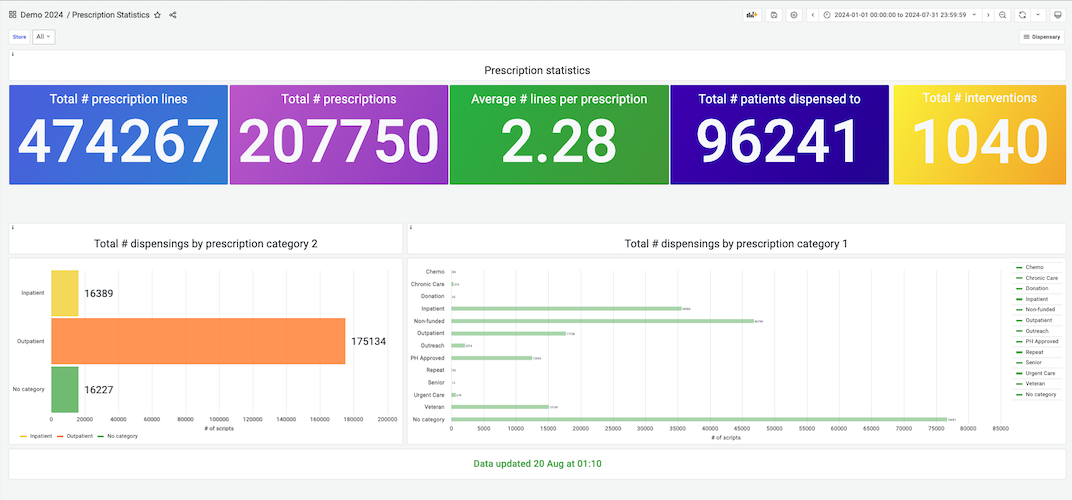Viewport: 1072px width, 500px height.
Task: Click the Save dashboard icon
Action: (x=774, y=15)
